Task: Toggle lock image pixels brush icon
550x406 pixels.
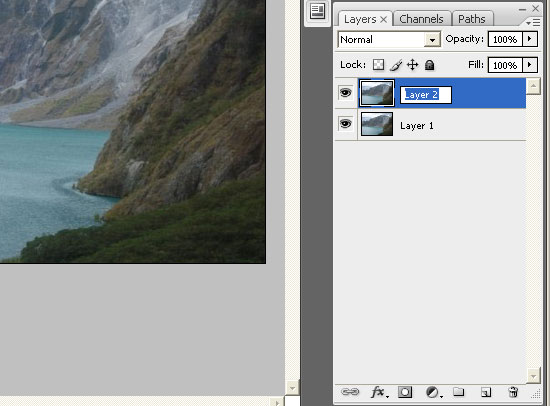Action: [396, 65]
